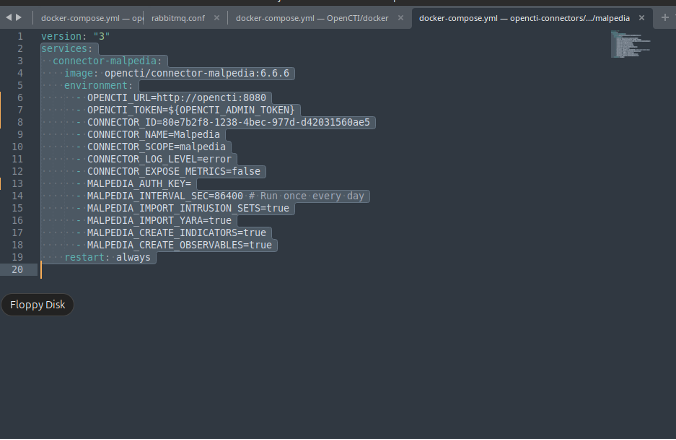Click the connector-malpedia: key
The height and width of the screenshot is (440, 676).
click(107, 61)
